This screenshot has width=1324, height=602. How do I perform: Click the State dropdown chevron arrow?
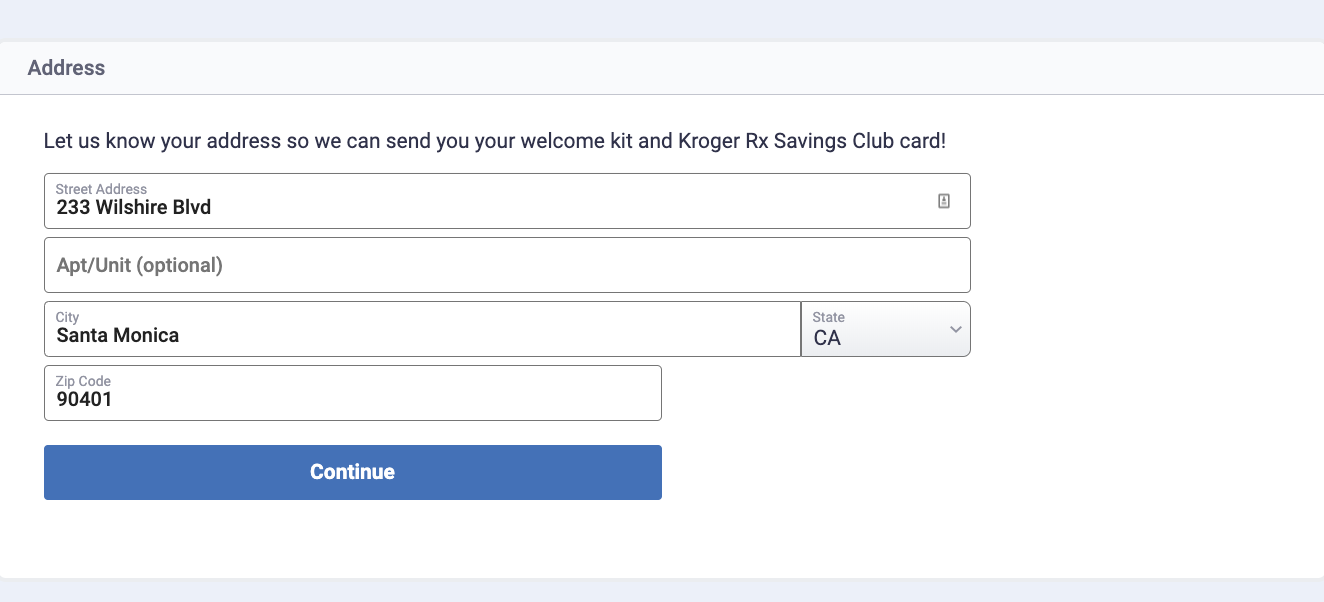tap(955, 329)
